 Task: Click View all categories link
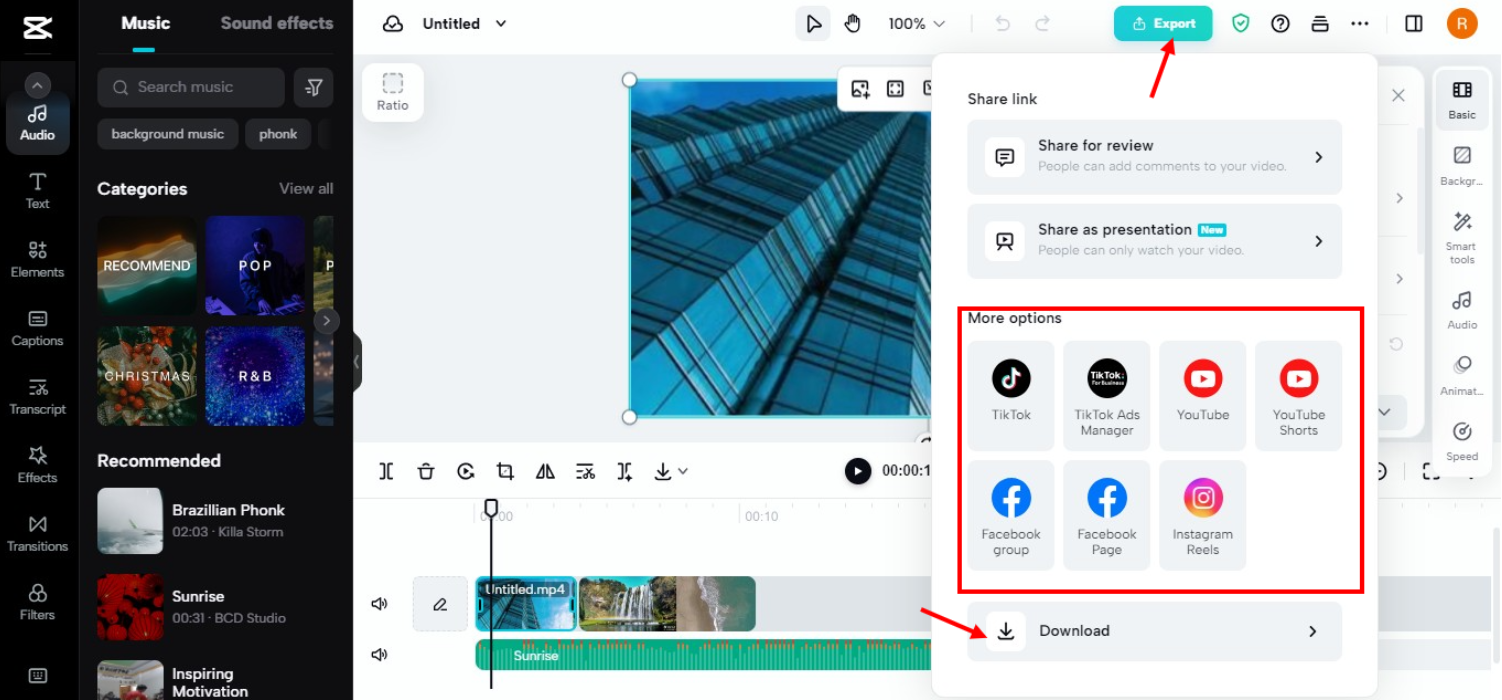(306, 189)
